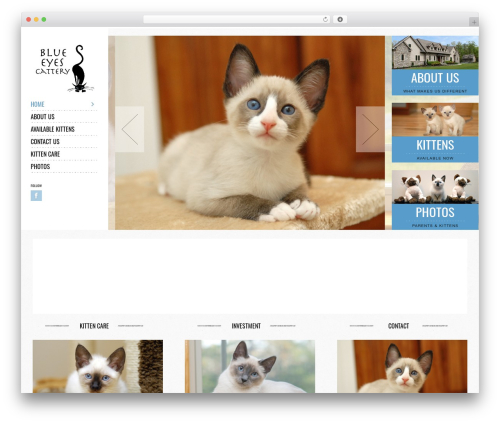Screen dimensions: 500x423
Task: Click chevron beside Home menu item
Action: pyautogui.click(x=92, y=104)
